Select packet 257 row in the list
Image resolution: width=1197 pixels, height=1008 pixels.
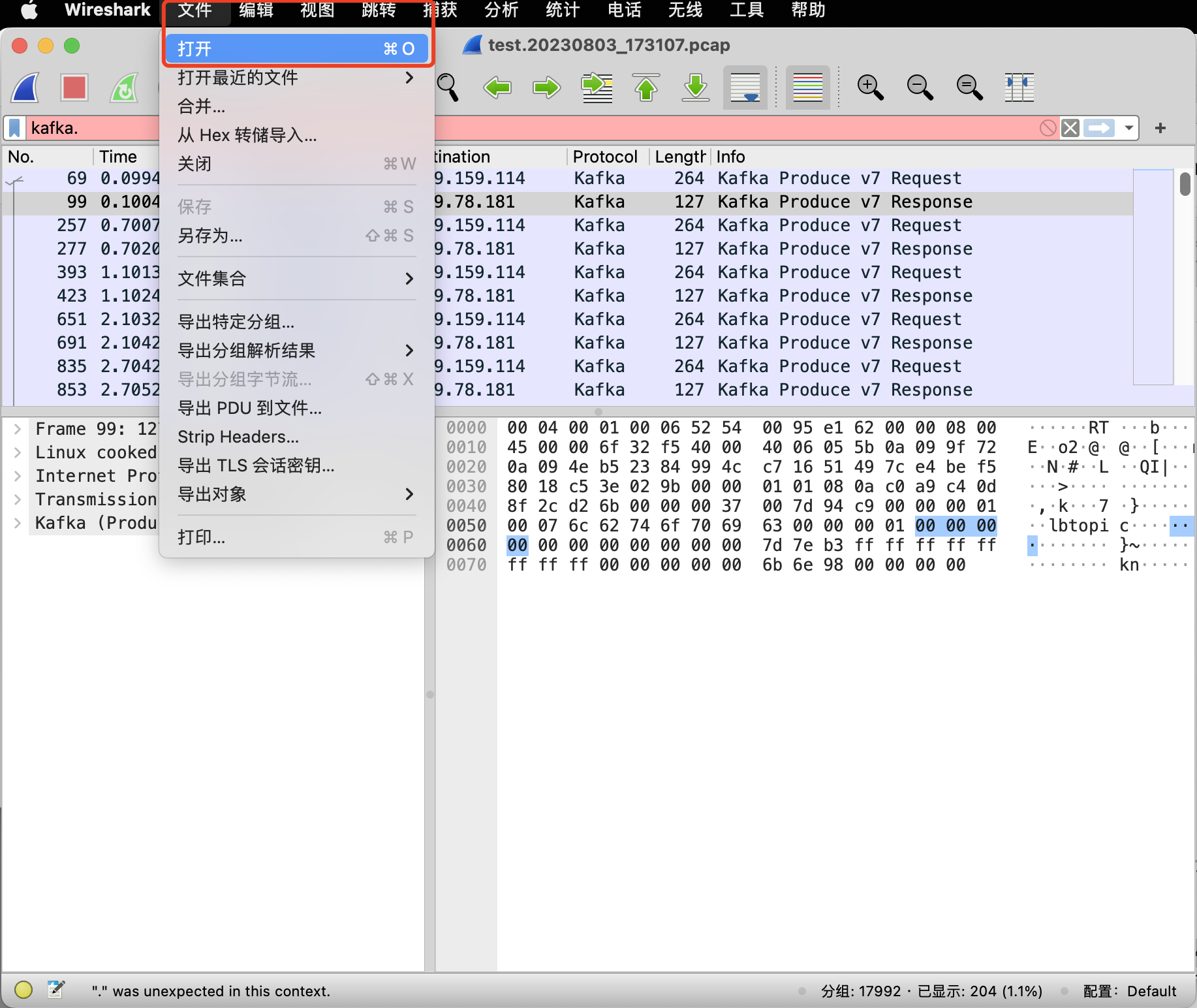coord(567,225)
